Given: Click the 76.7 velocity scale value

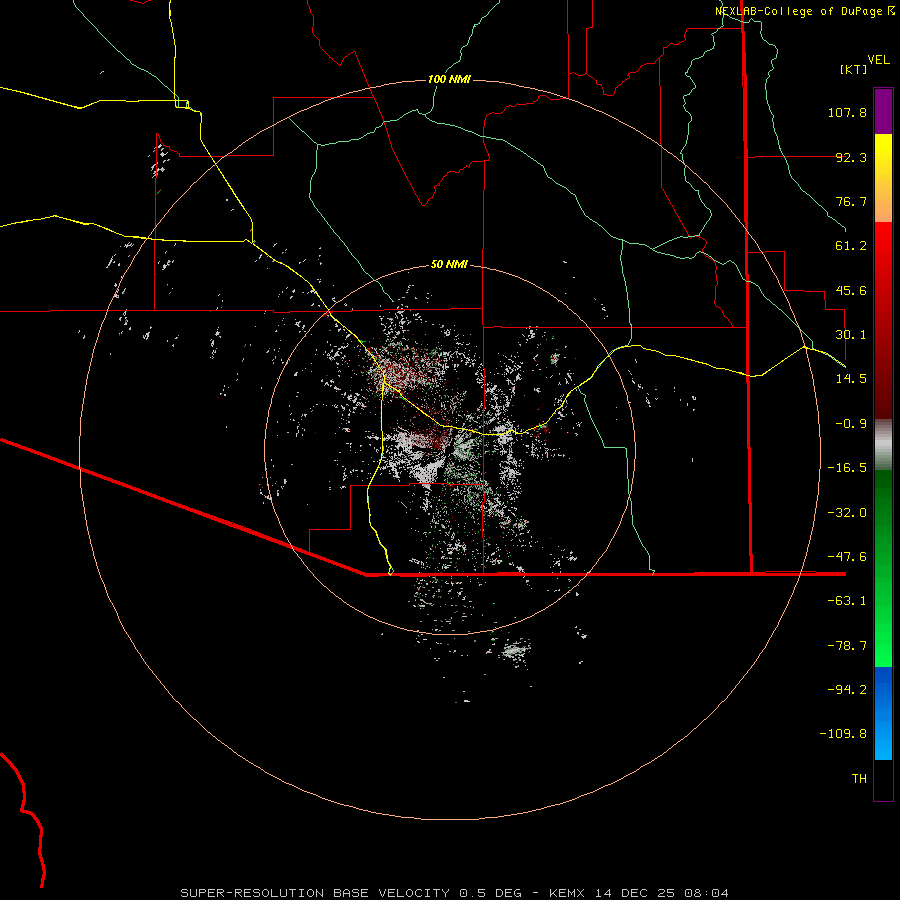Looking at the screenshot, I should pyautogui.click(x=851, y=201).
